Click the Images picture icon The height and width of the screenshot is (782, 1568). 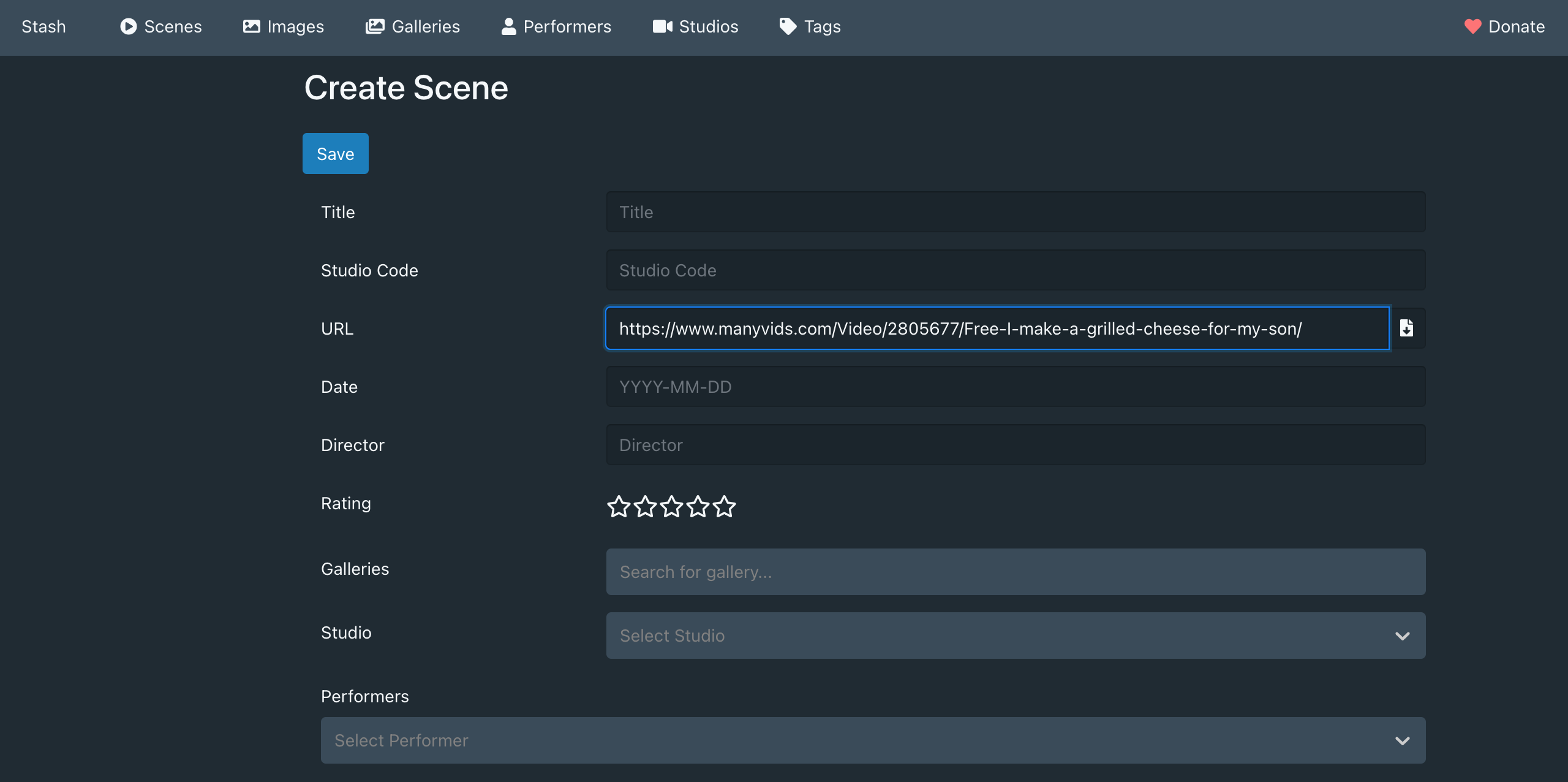point(251,26)
